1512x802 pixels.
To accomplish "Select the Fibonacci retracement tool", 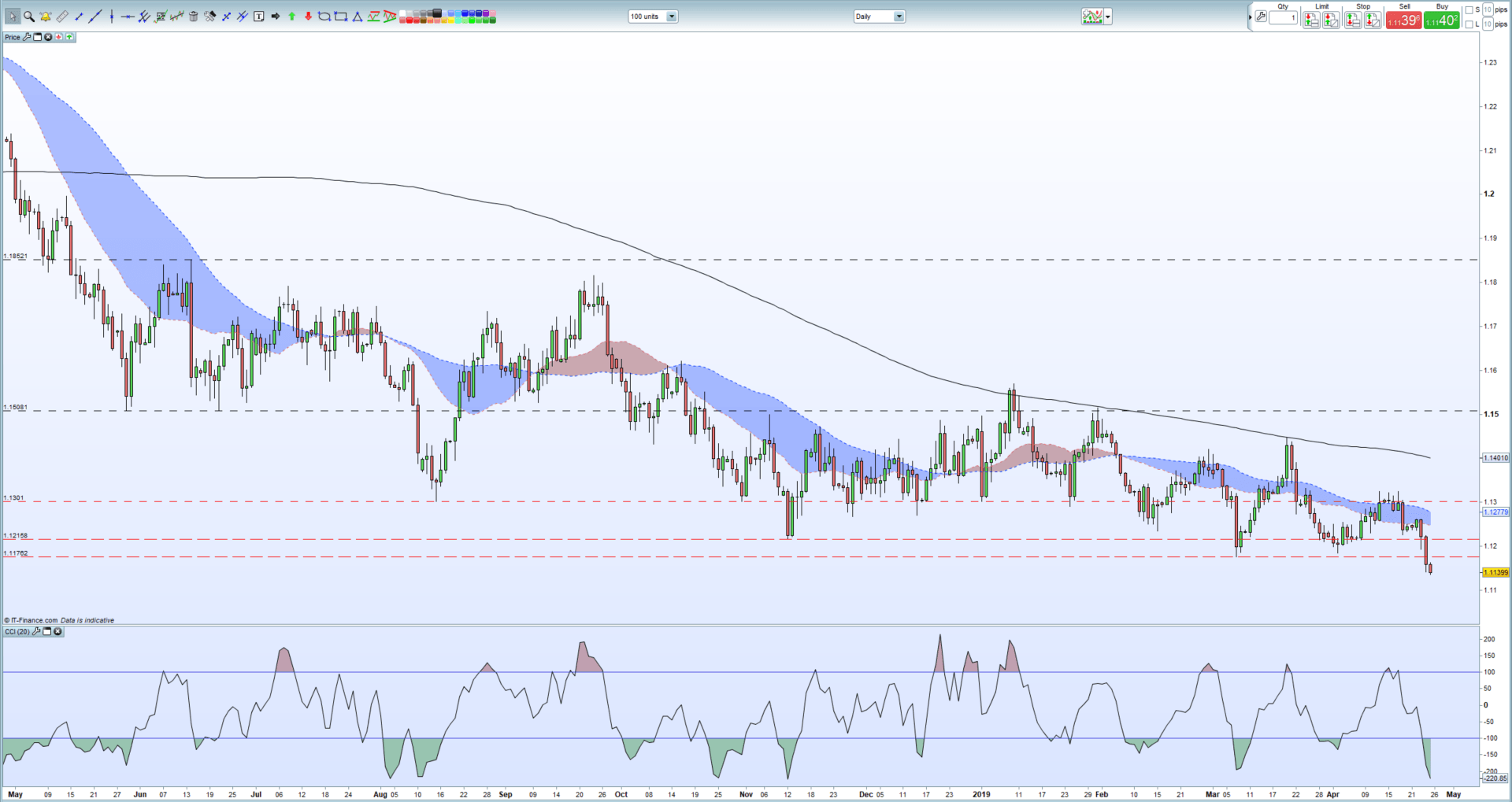I will [161, 16].
